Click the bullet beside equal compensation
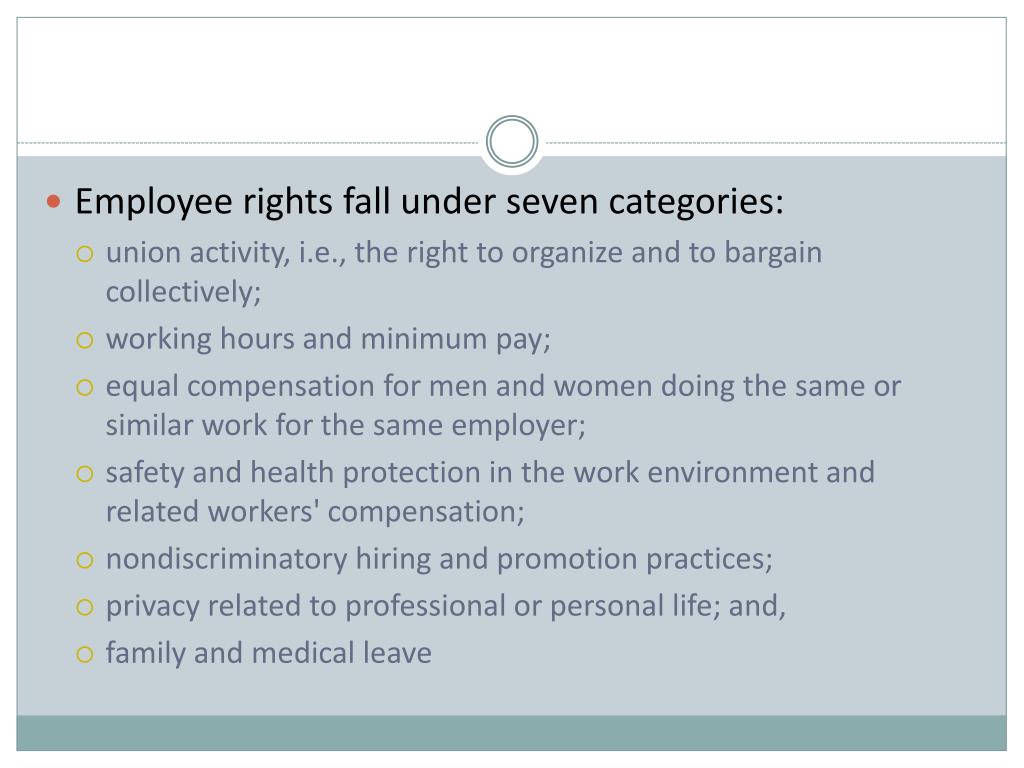The image size is (1024, 768). tap(85, 387)
